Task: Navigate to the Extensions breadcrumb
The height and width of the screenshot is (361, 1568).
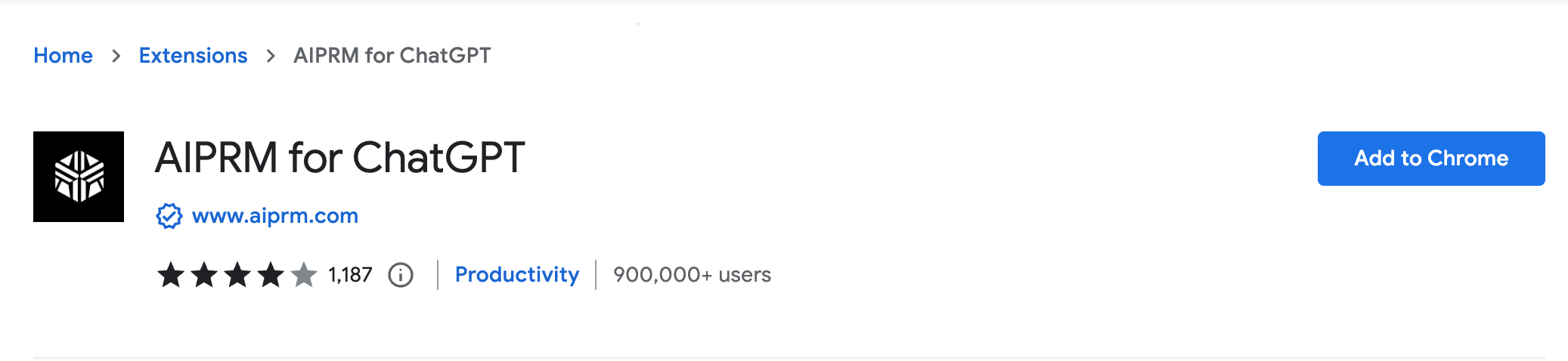Action: (x=193, y=56)
